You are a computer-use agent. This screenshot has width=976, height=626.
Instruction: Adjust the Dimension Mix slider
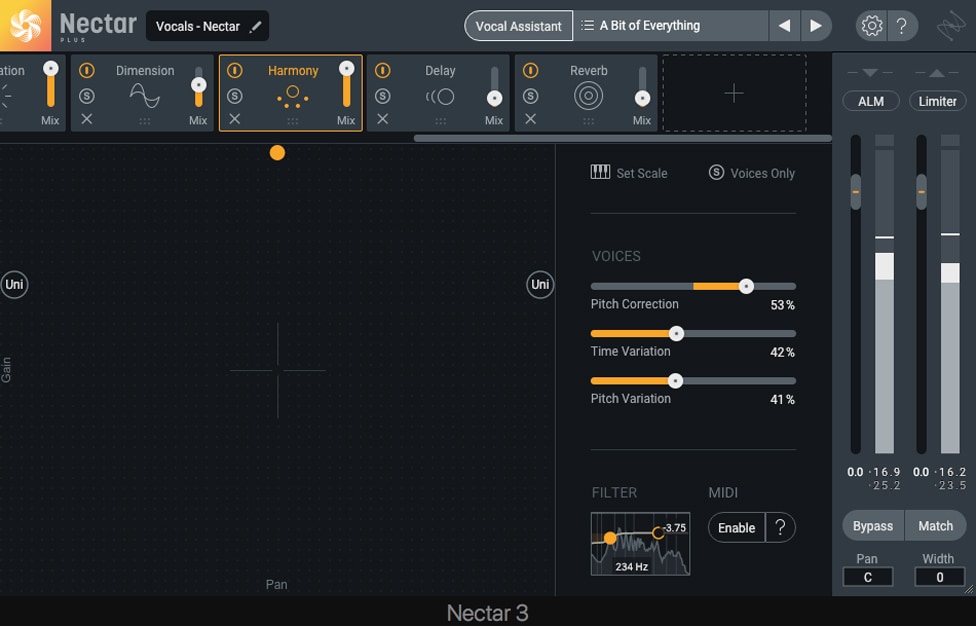coord(199,85)
